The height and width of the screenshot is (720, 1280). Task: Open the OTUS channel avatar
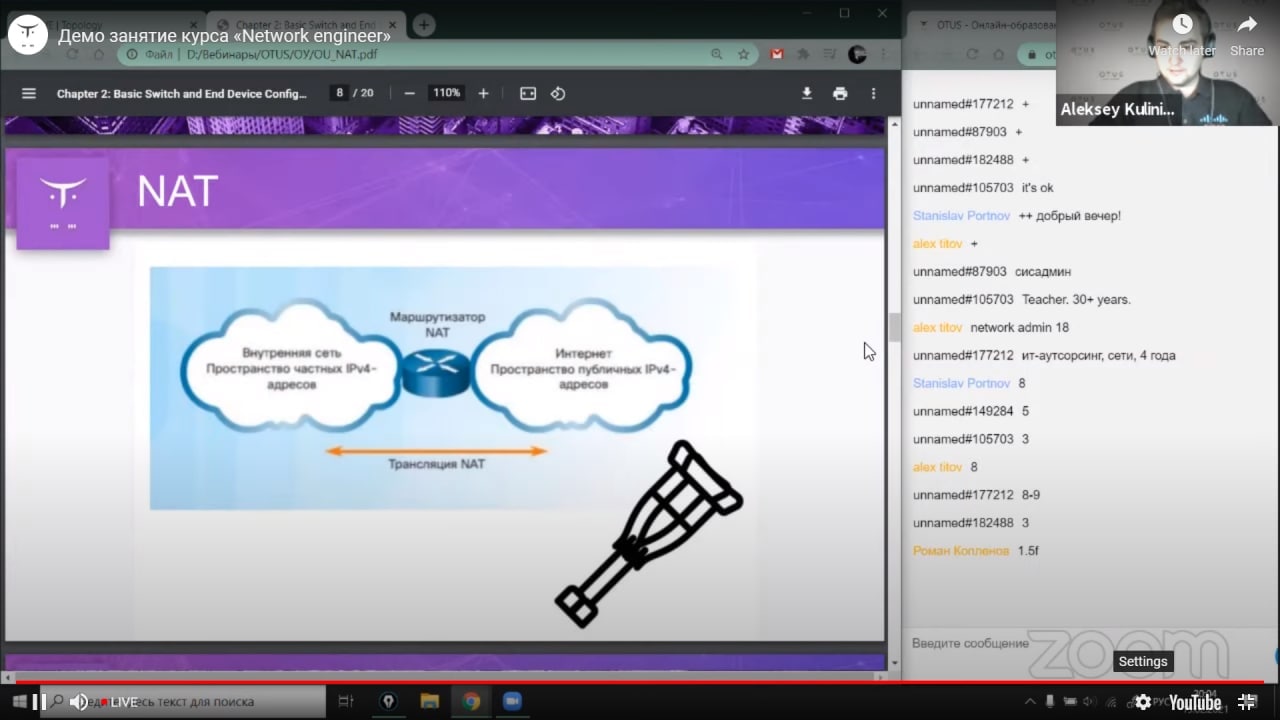pos(28,35)
